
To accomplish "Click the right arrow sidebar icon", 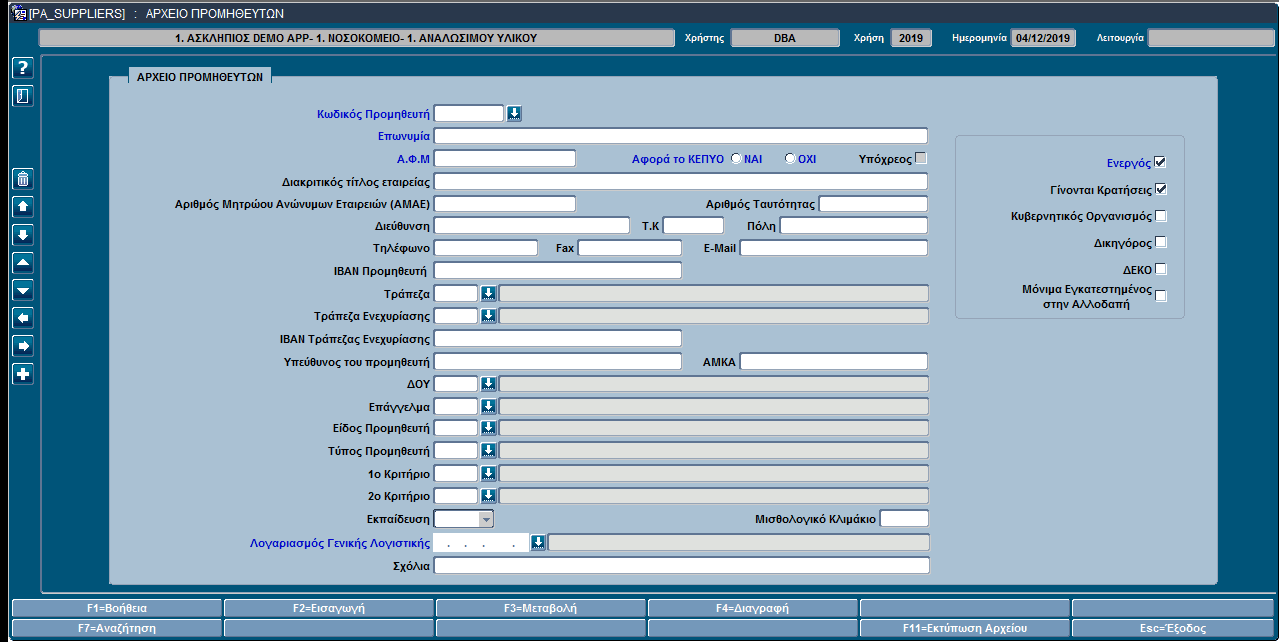I will coord(24,346).
